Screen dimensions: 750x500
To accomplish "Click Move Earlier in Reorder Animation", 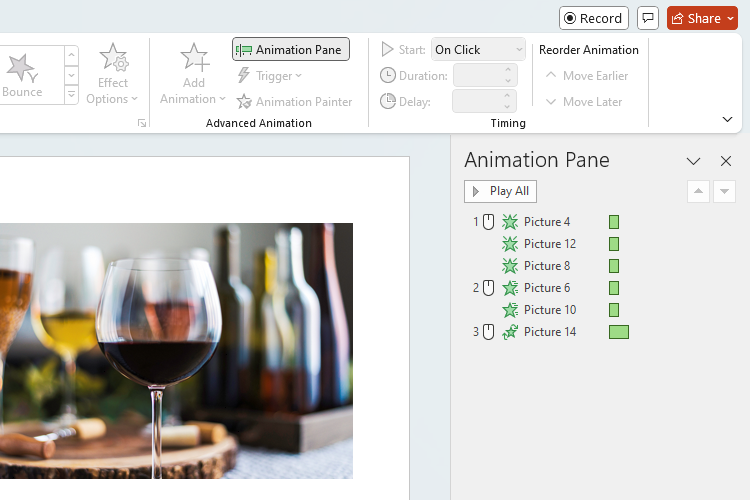I will pos(587,76).
